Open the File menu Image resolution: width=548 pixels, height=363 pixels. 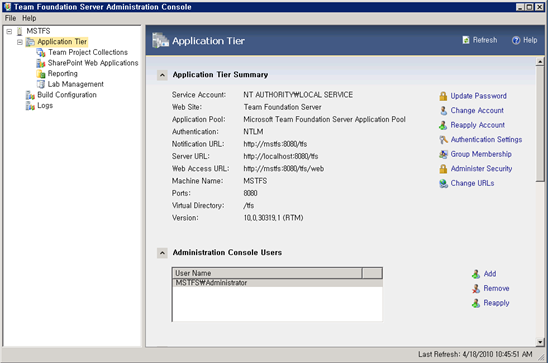pyautogui.click(x=10, y=18)
